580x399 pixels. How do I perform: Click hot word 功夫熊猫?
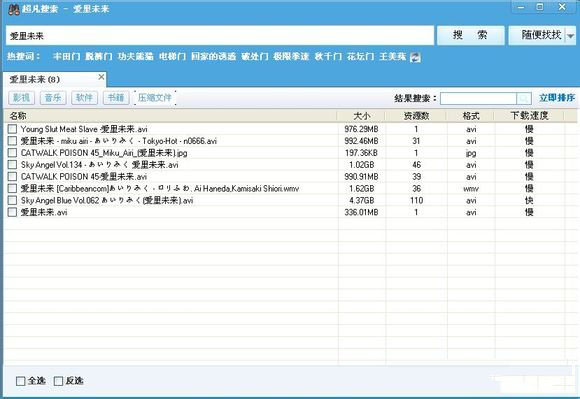(135, 57)
